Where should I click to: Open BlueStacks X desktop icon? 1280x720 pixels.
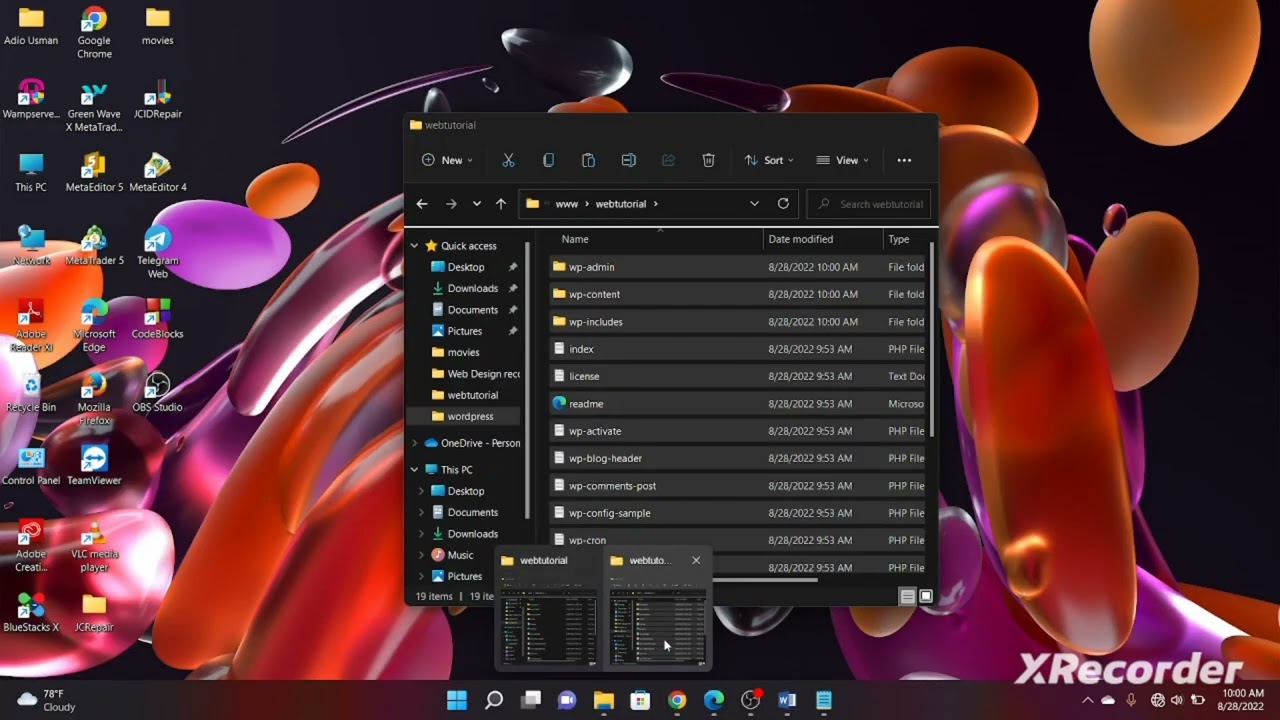pos(31,612)
